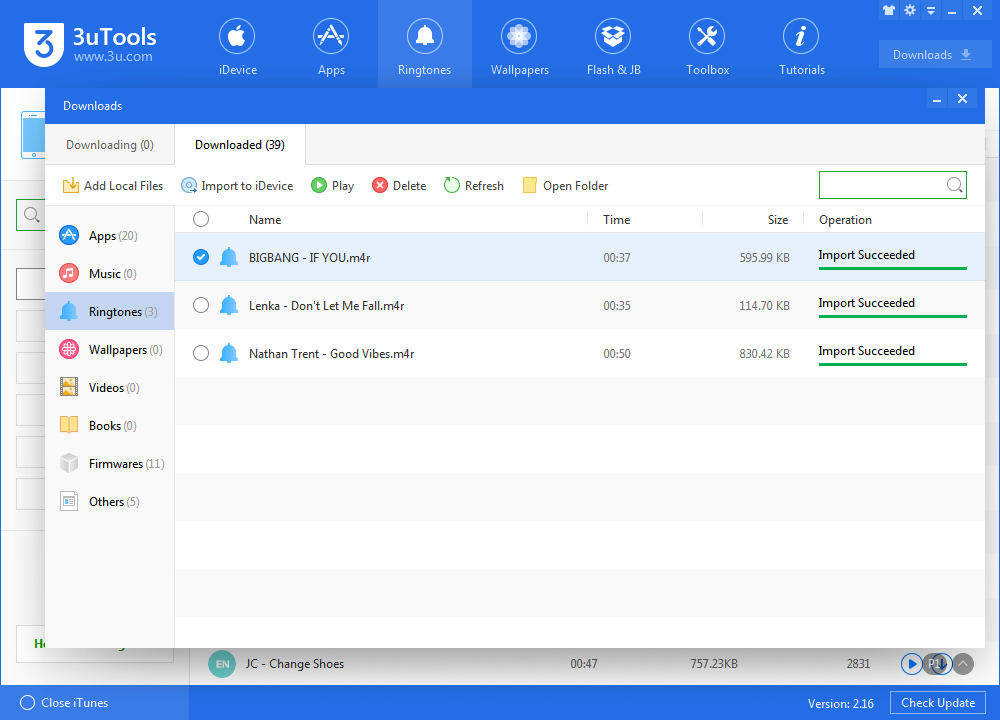Image resolution: width=1000 pixels, height=720 pixels.
Task: Click the 114.70 KB size value
Action: click(x=764, y=306)
